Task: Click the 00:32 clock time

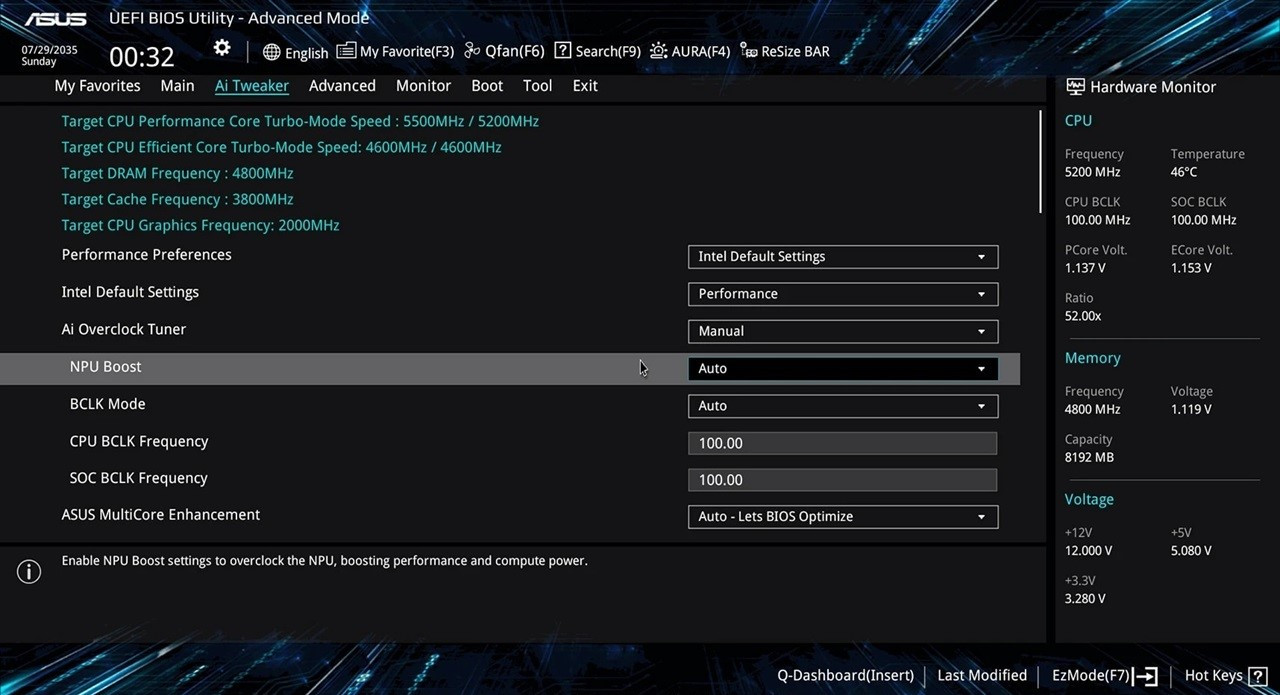Action: click(142, 56)
